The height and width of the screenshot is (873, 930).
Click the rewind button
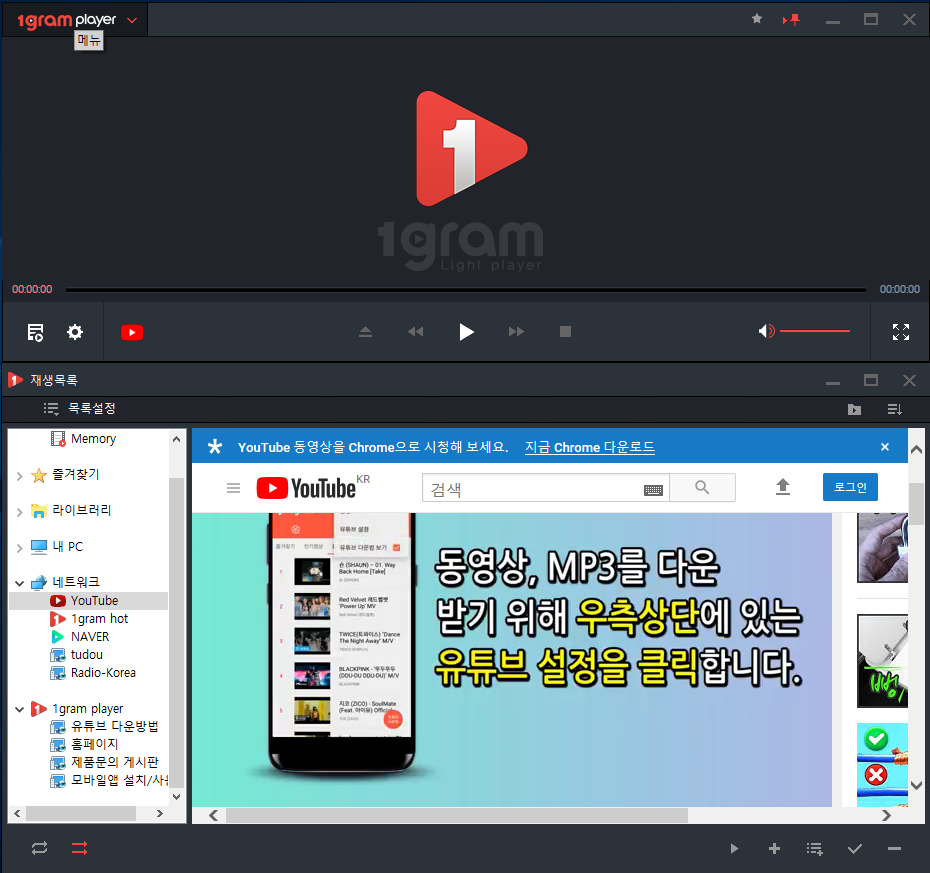[x=415, y=332]
